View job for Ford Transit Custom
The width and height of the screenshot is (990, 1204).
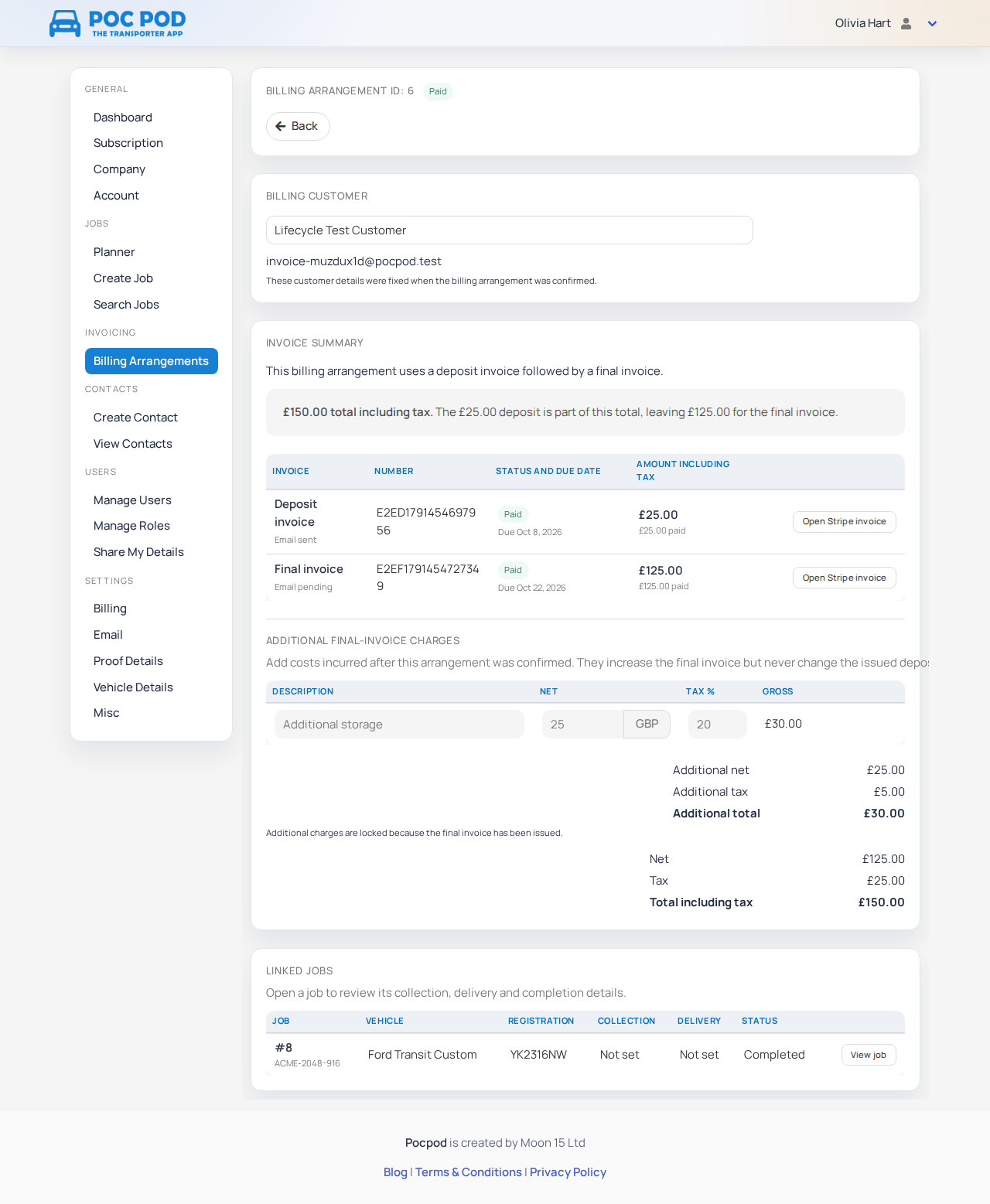coord(868,1055)
